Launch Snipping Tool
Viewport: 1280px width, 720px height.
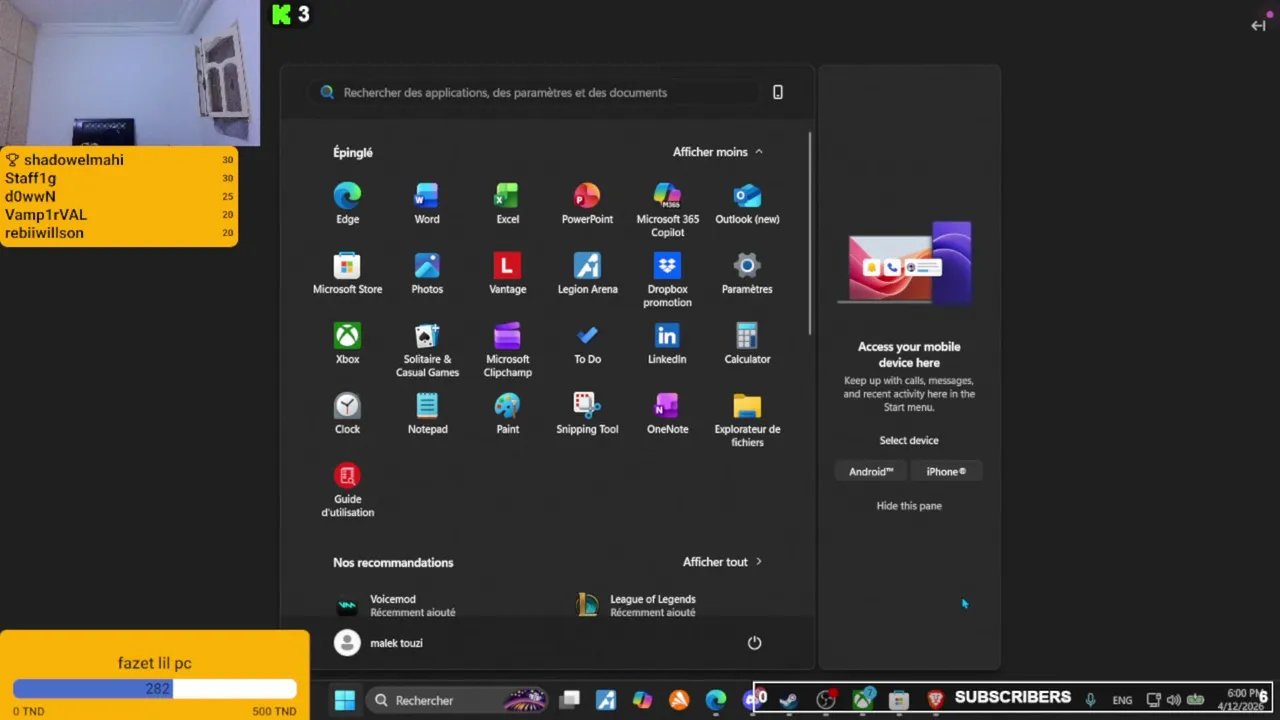[587, 414]
